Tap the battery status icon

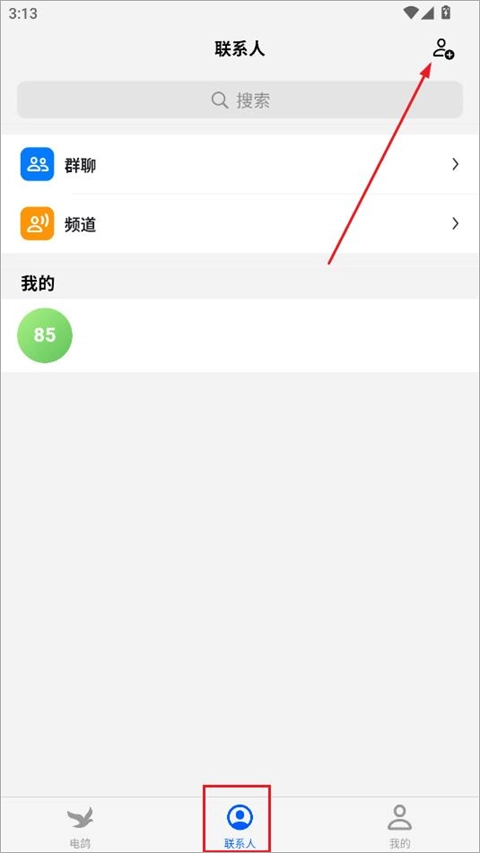(x=446, y=12)
